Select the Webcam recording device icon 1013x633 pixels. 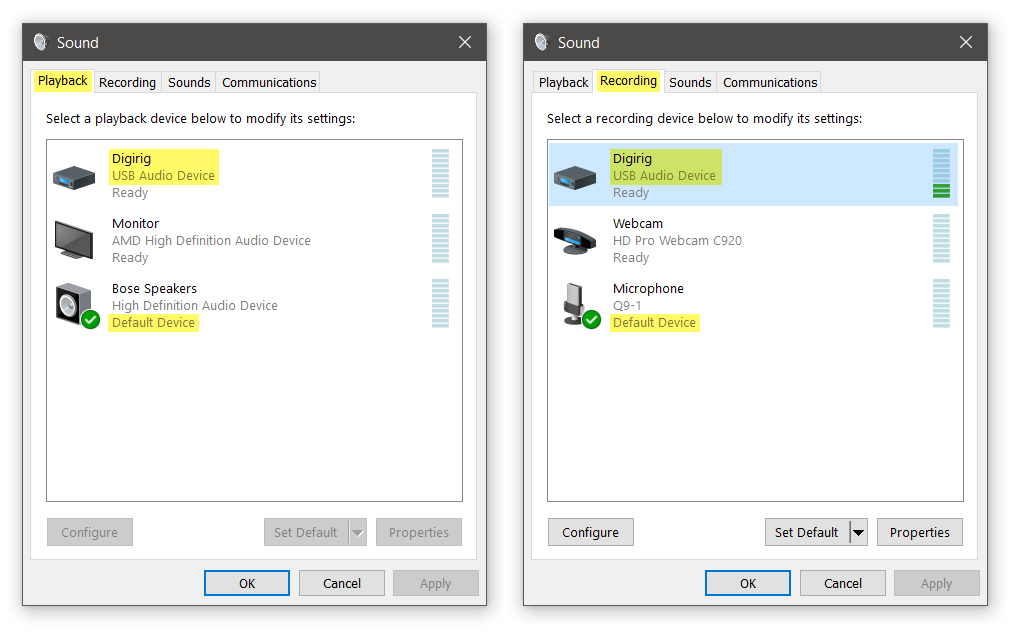(x=576, y=240)
